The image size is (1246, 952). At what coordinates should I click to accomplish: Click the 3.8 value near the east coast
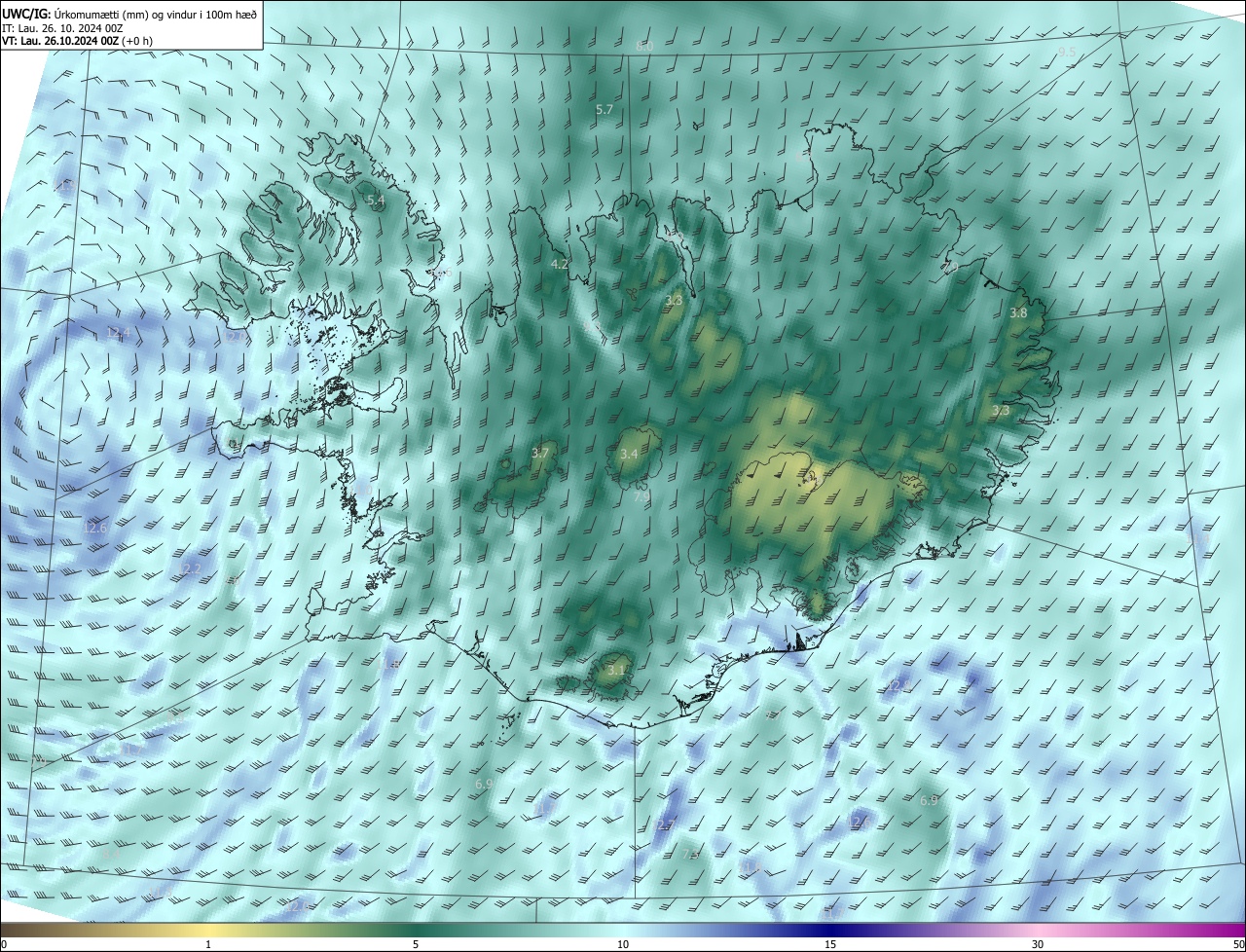coord(1018,313)
